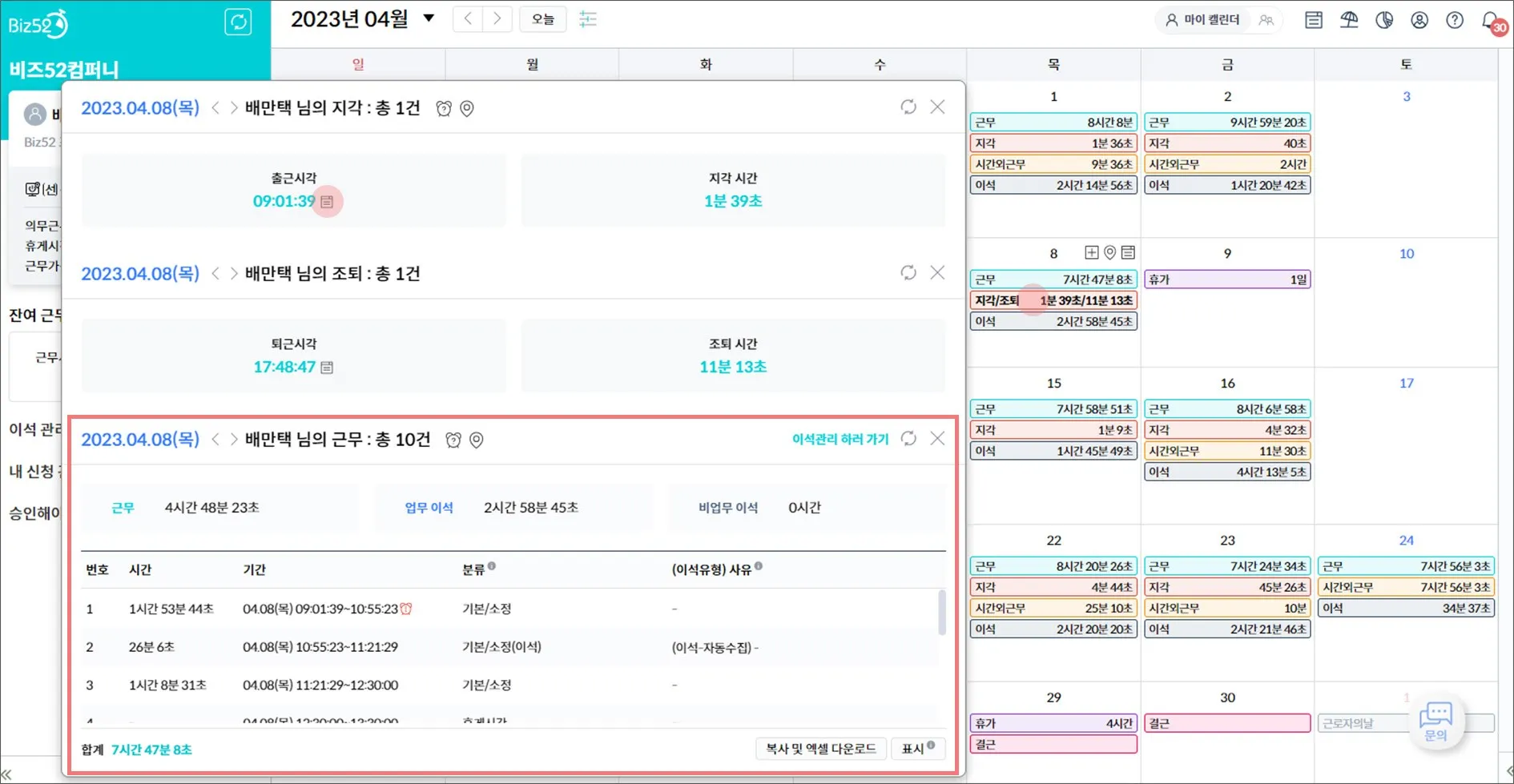Click the 근무 records list scrollbar
The height and width of the screenshot is (784, 1514).
(x=941, y=613)
